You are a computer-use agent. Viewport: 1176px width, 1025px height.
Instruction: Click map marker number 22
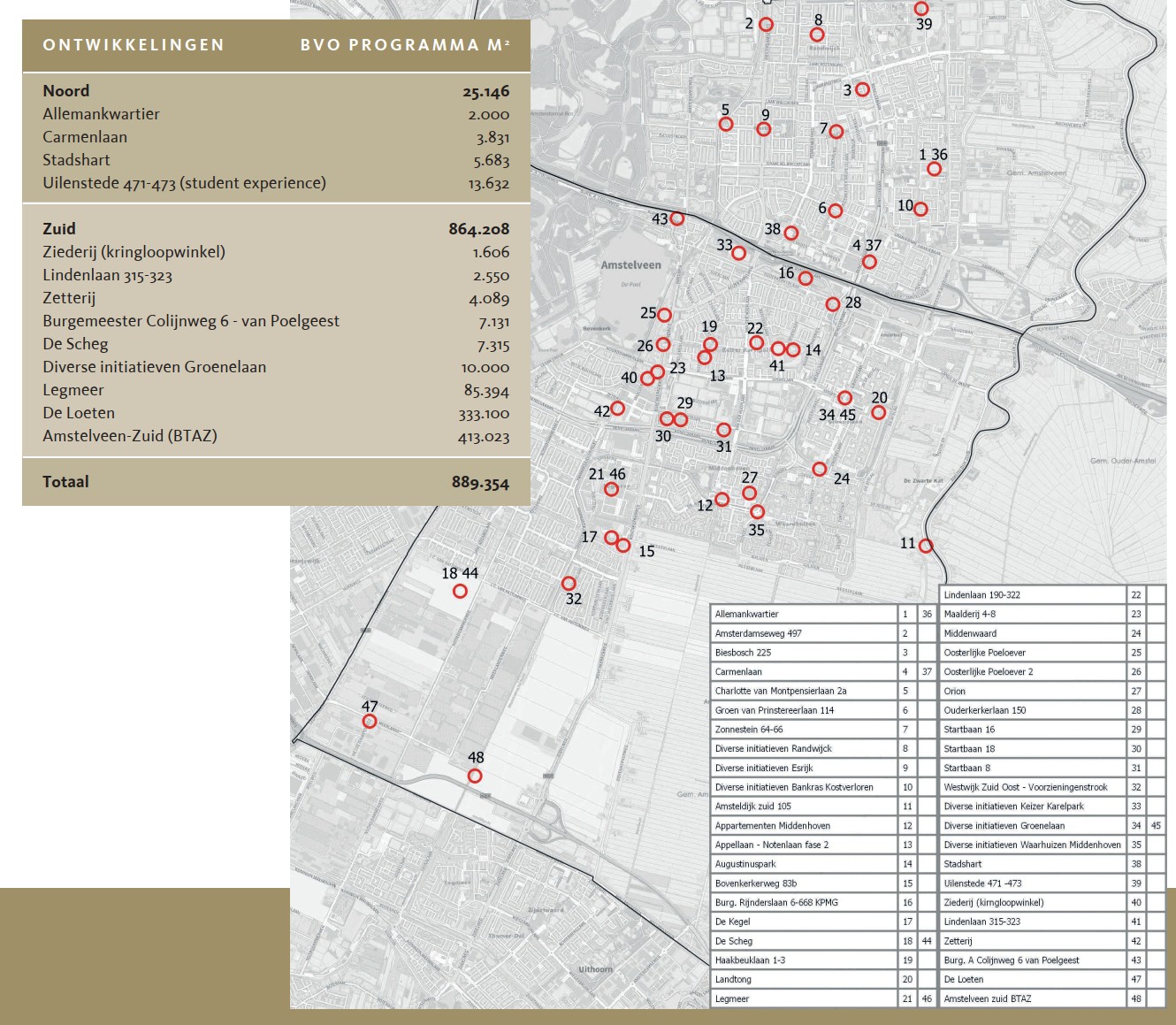(x=756, y=342)
